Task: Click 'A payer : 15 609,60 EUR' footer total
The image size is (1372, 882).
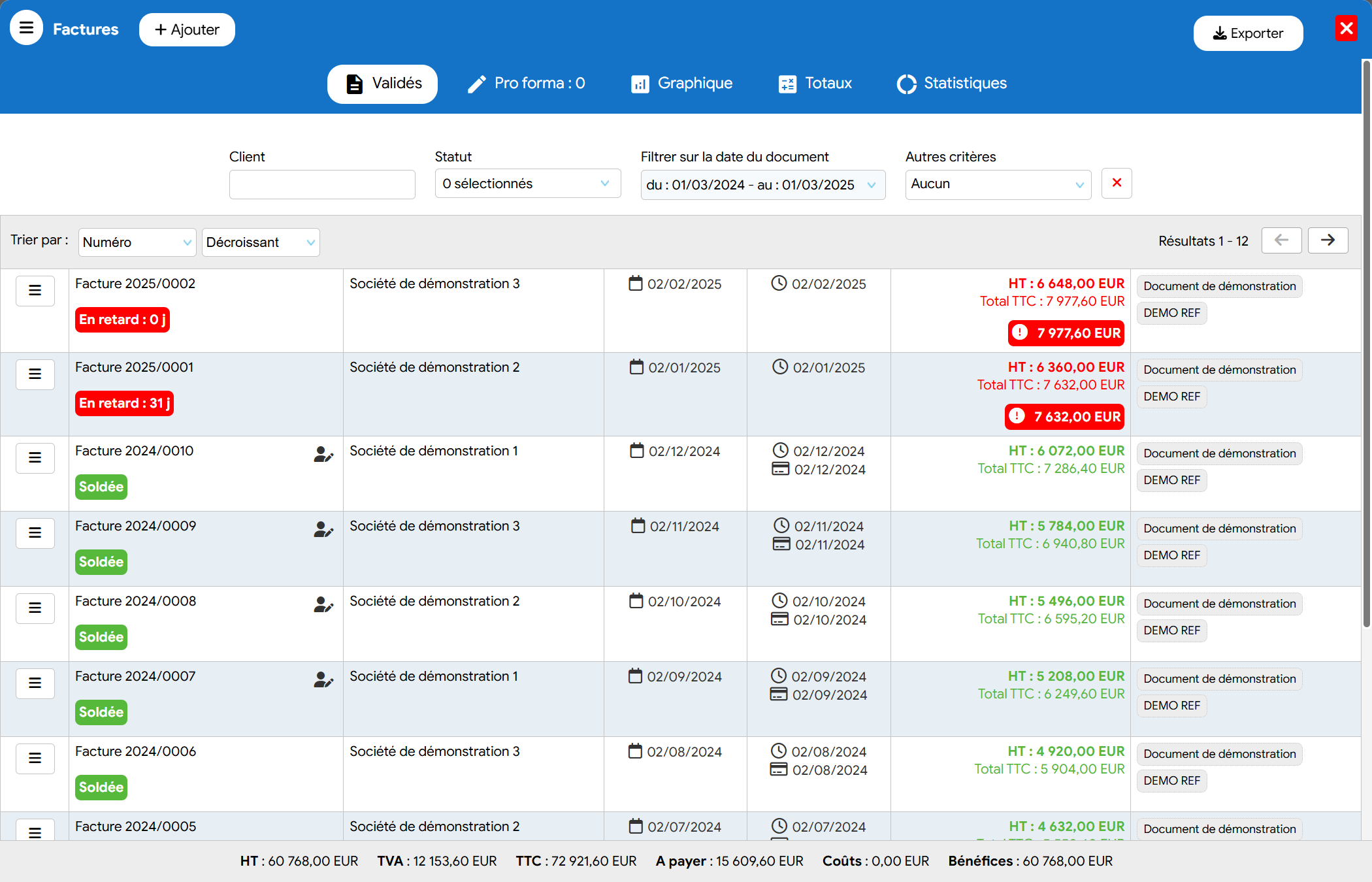Action: tap(730, 861)
